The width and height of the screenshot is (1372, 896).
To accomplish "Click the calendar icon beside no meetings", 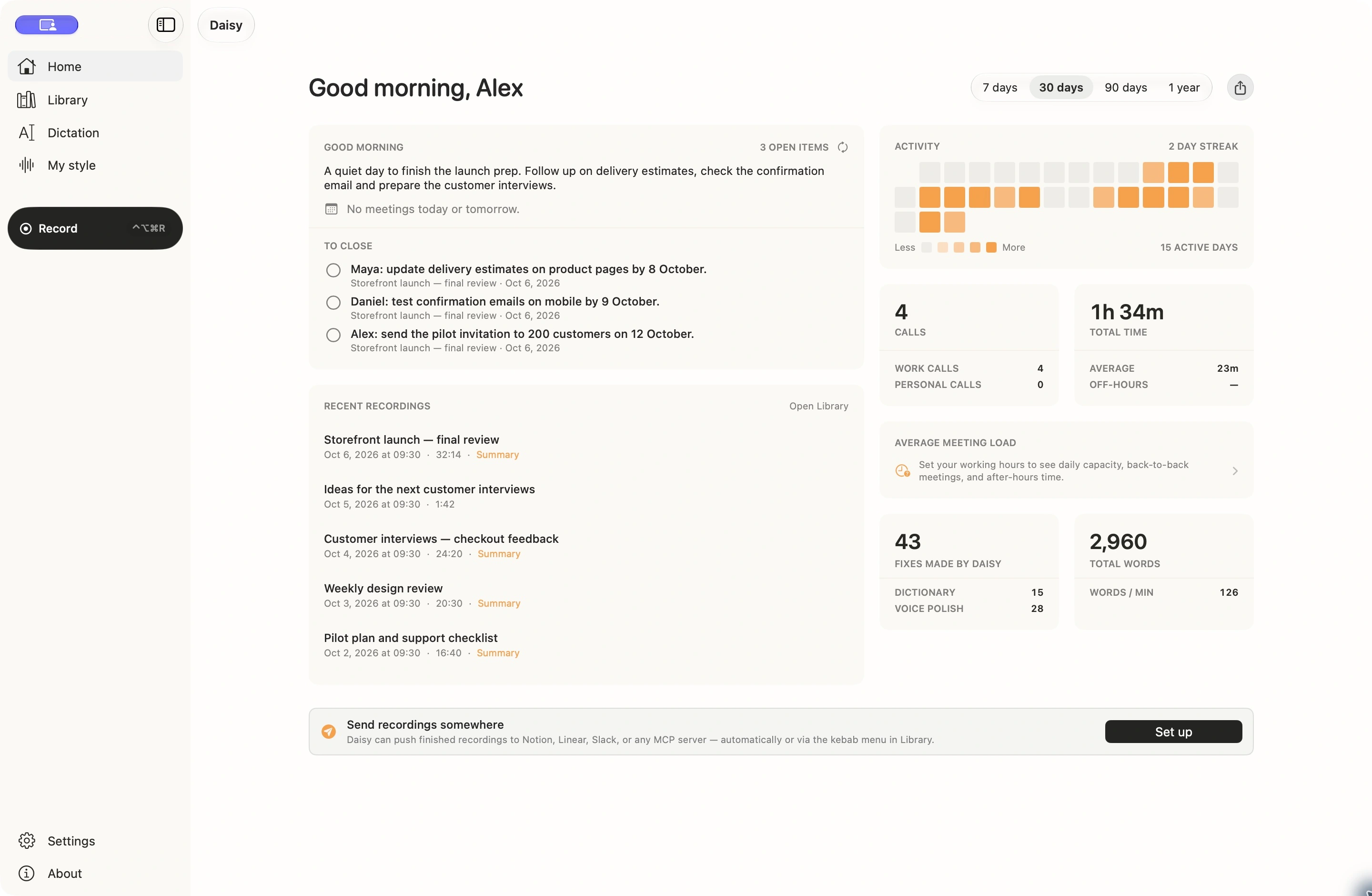I will 332,209.
